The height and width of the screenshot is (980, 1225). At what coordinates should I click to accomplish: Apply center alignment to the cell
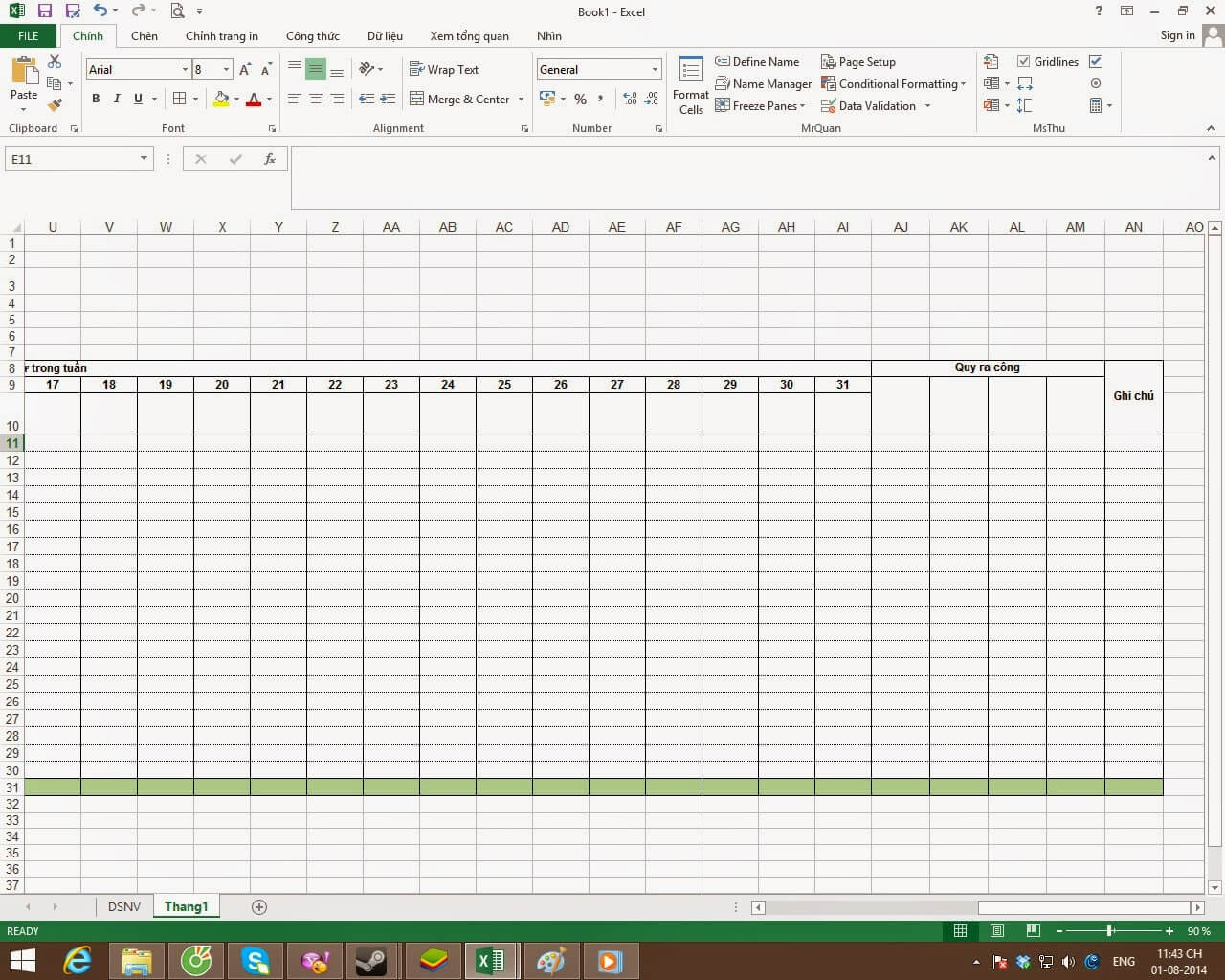pos(316,99)
